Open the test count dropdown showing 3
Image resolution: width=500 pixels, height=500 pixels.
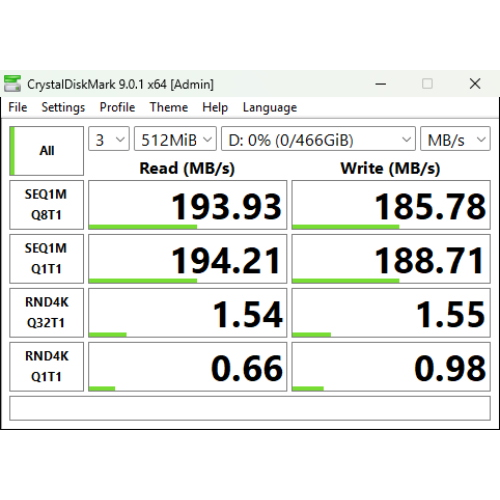109,139
